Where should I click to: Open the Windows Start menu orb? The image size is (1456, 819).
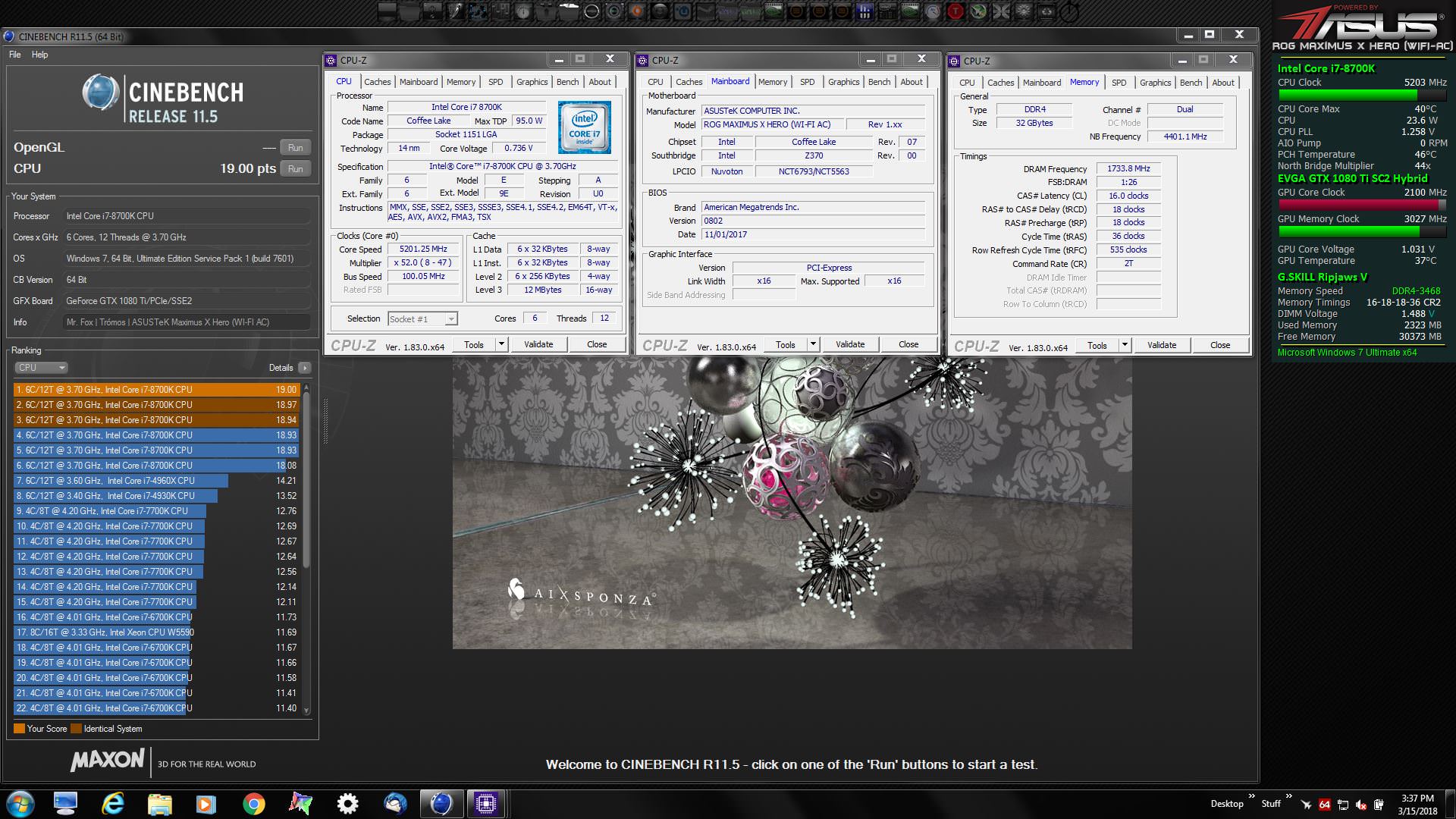pos(20,804)
